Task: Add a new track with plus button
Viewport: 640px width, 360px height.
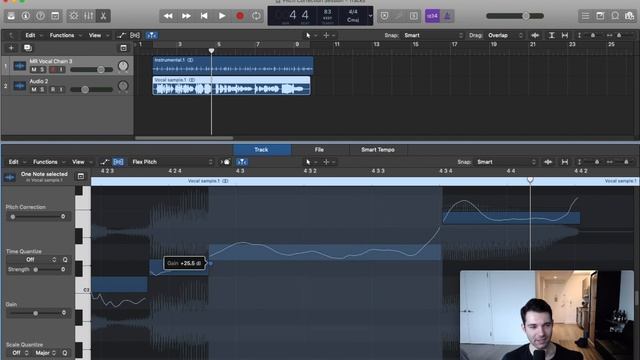Action: [11, 48]
